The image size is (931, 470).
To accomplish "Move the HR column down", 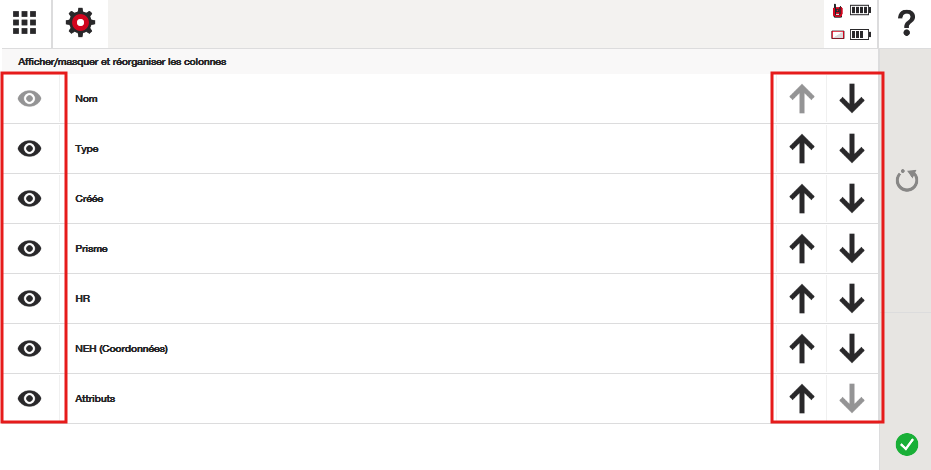I will [x=852, y=299].
